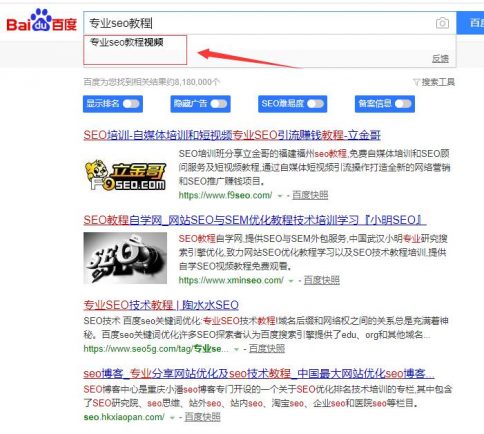The image size is (484, 434).
Task: Expand dropdown arrow next to f9seo.com URL
Action: 280,196
